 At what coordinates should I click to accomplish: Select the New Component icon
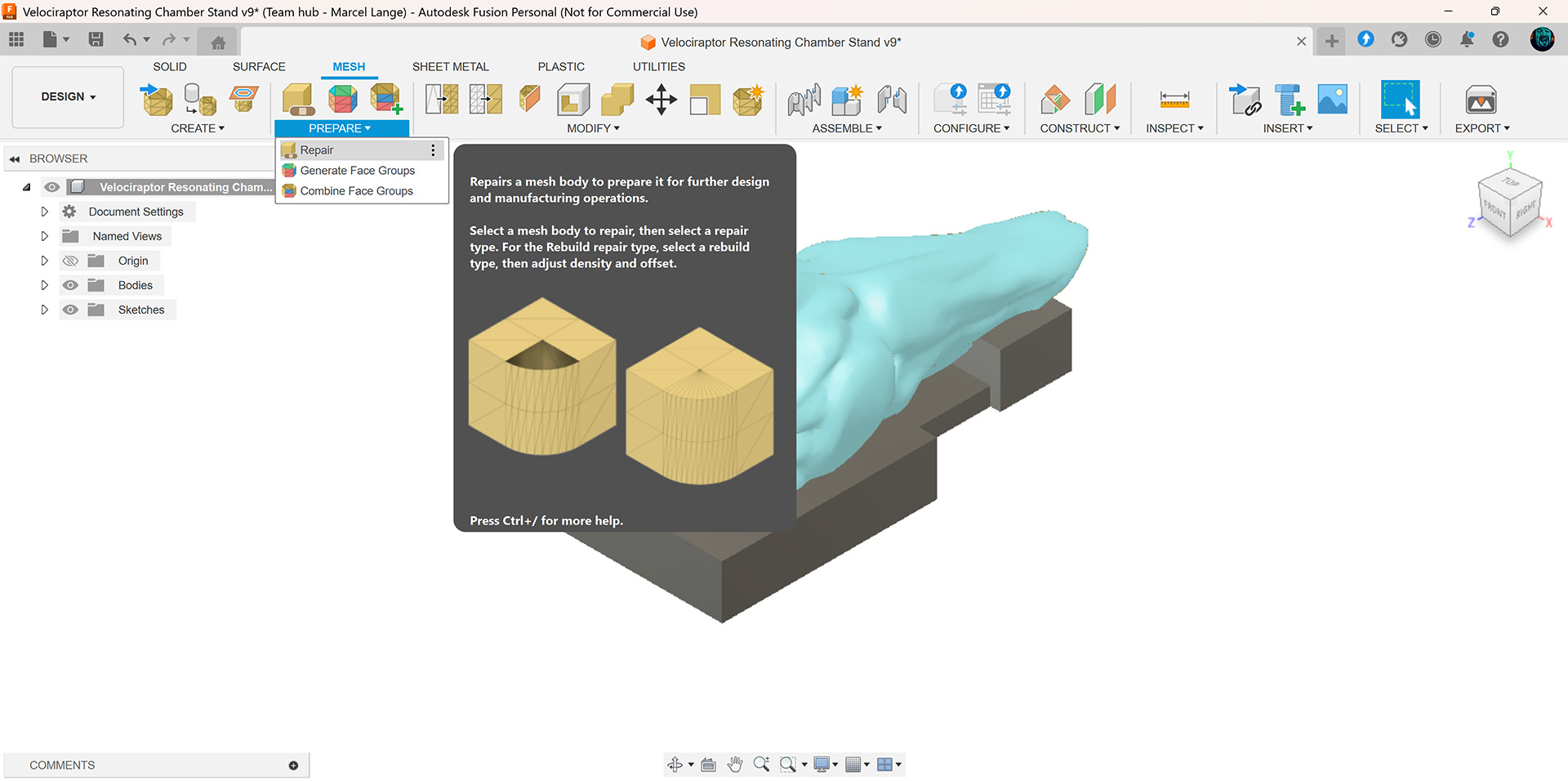point(848,100)
